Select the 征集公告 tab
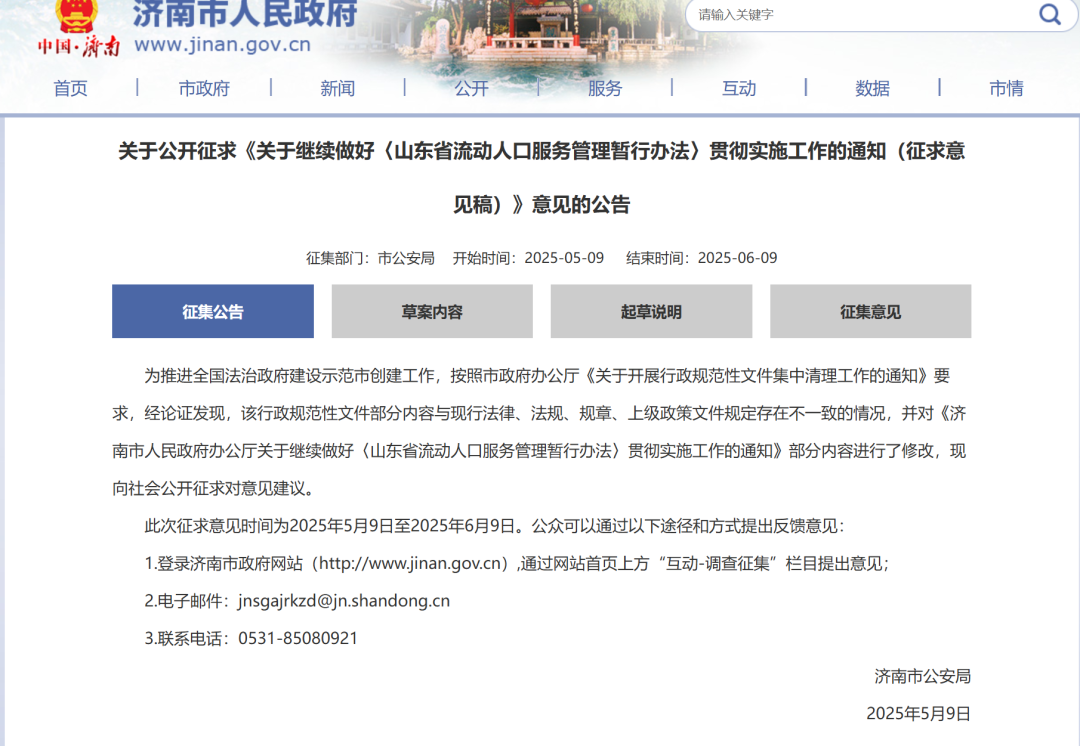 tap(213, 311)
